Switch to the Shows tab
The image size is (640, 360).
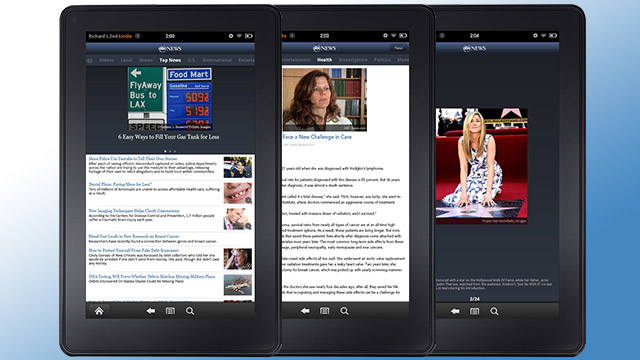[x=145, y=60]
